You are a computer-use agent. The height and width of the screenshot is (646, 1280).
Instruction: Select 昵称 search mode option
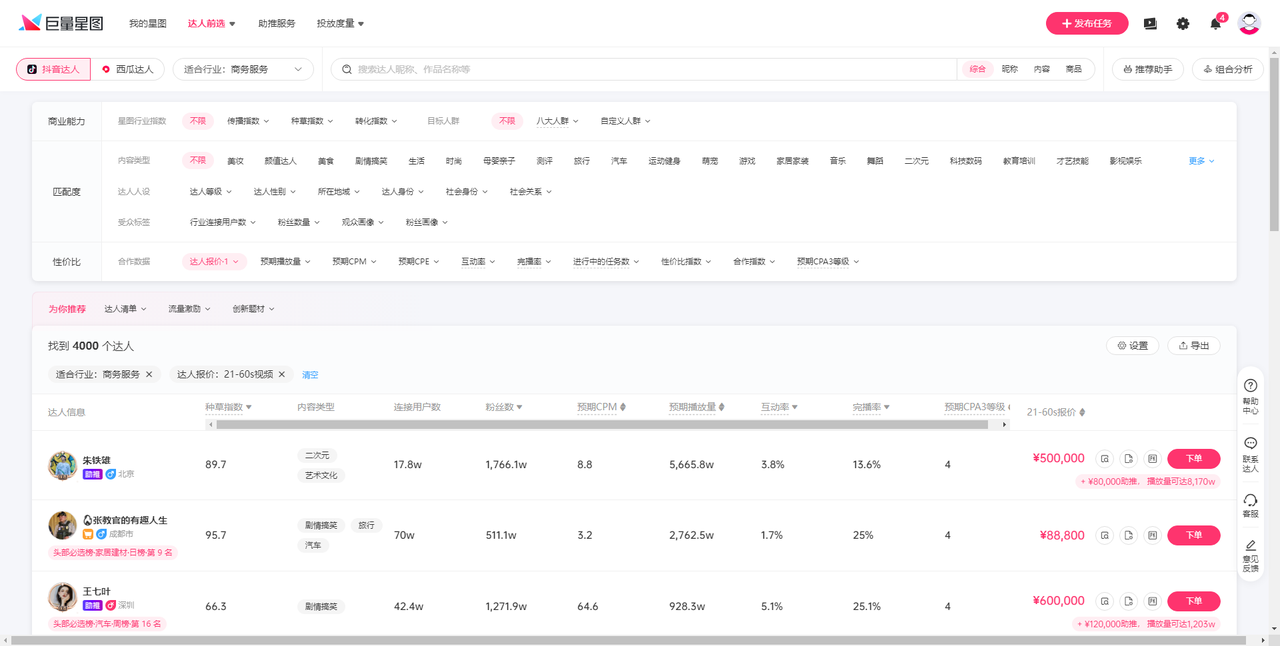[x=1010, y=69]
